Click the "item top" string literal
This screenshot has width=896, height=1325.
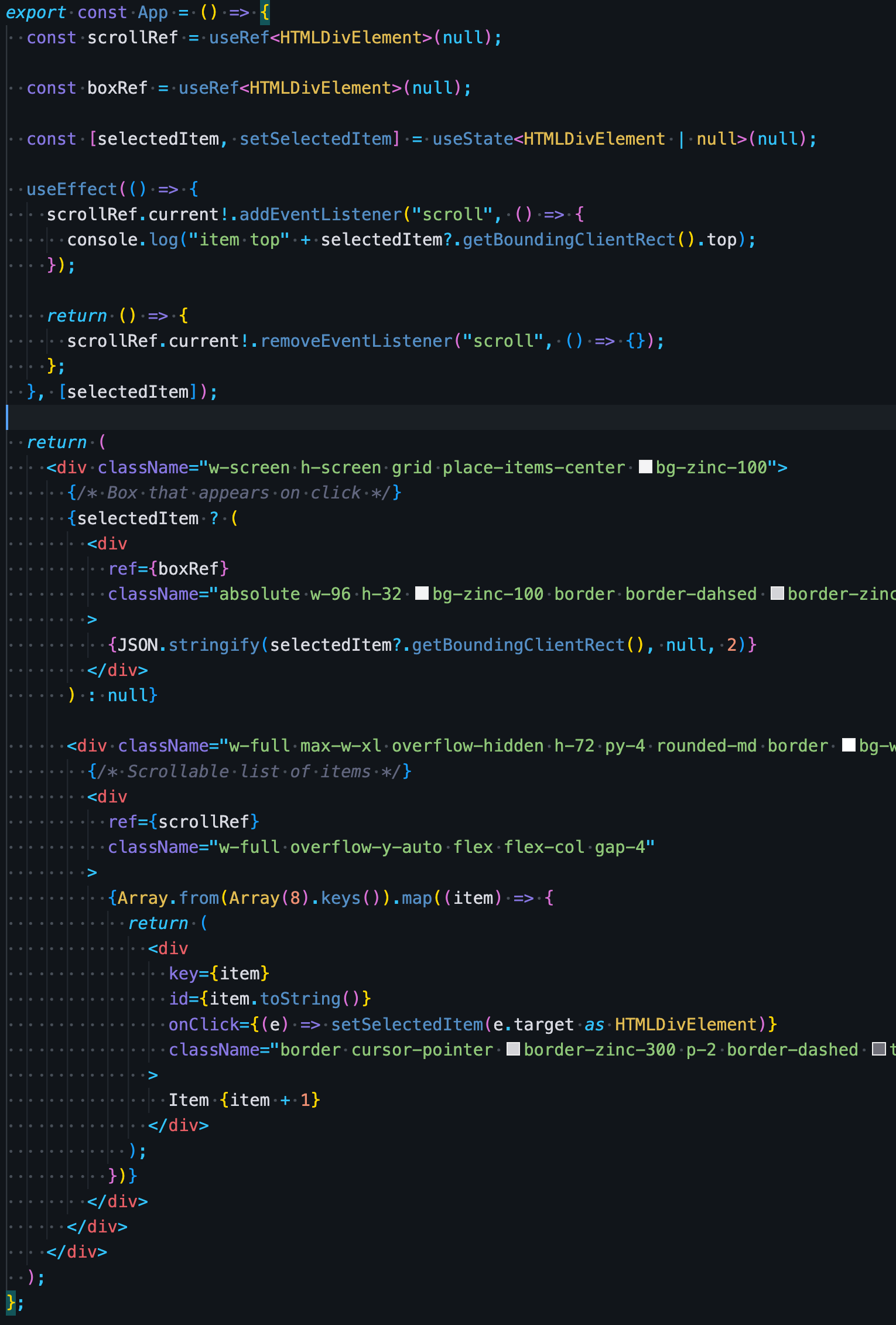click(240, 240)
